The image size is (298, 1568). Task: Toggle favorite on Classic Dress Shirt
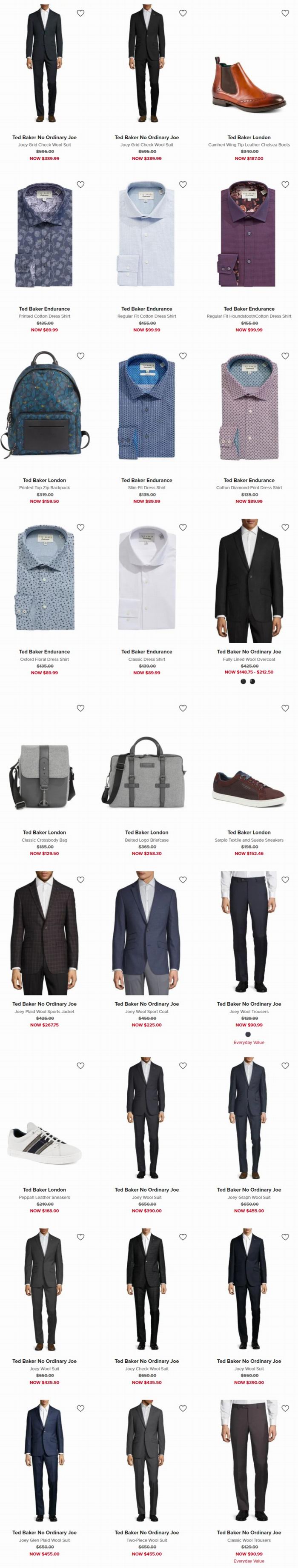tap(183, 527)
